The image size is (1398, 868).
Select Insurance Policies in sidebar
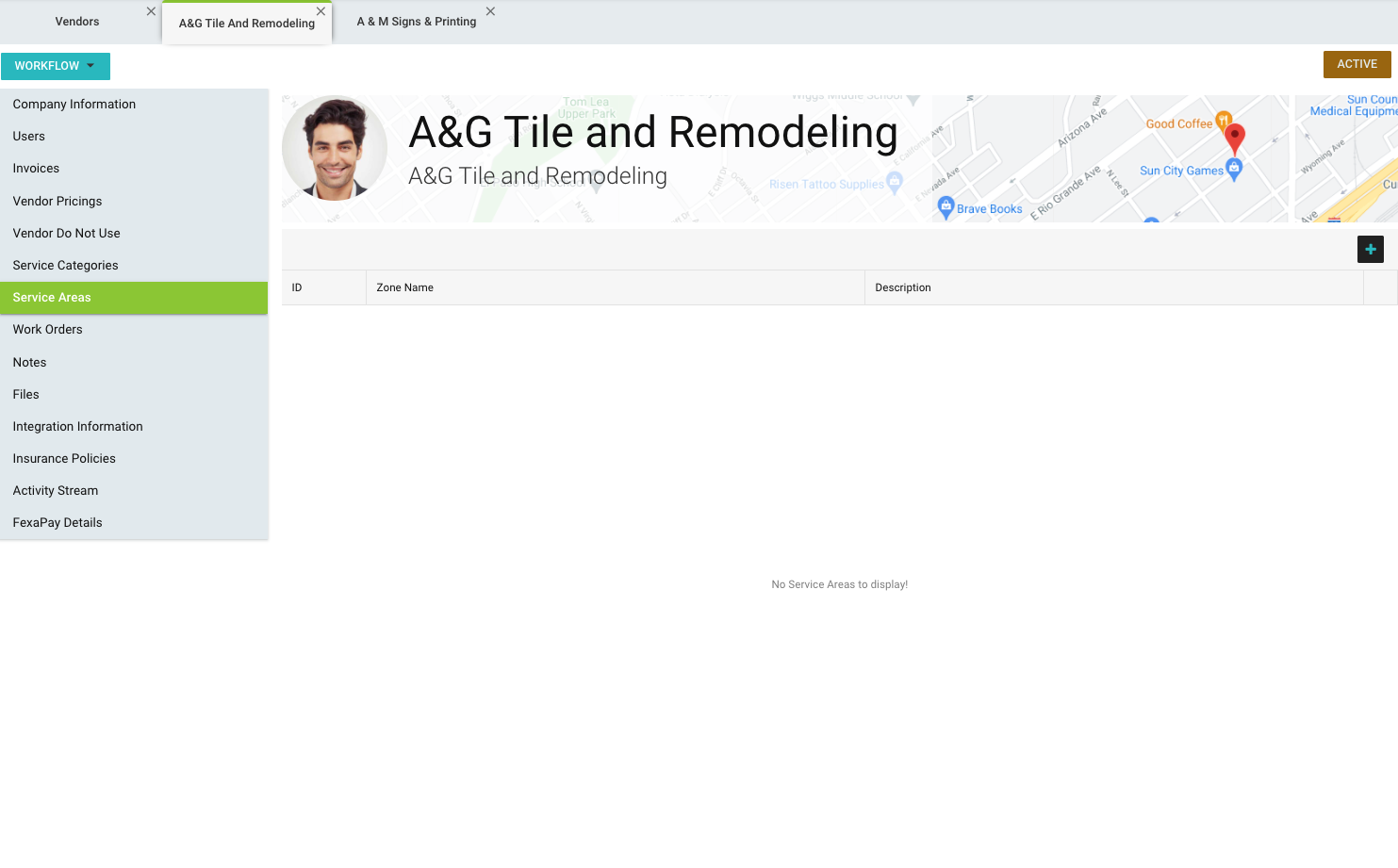pos(64,459)
